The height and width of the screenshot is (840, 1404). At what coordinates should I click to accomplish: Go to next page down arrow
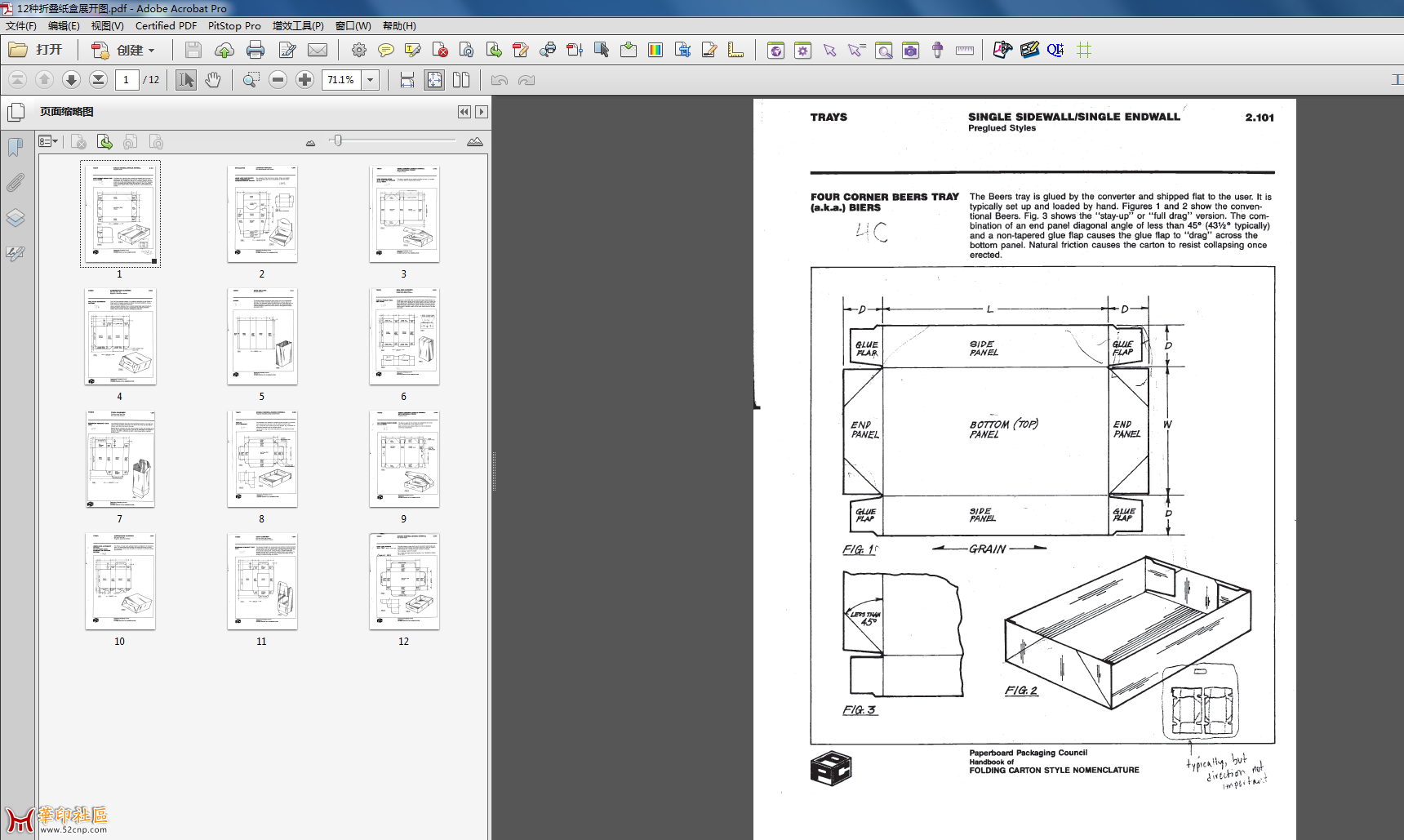71,79
